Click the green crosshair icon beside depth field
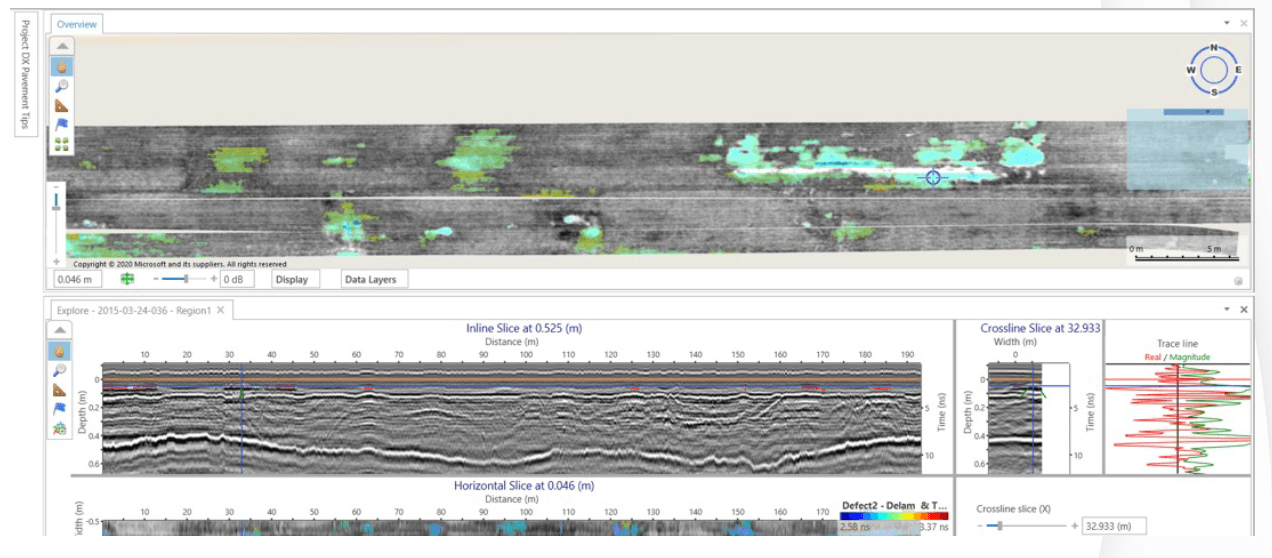Screen dimensions: 1272x558 pyautogui.click(x=127, y=280)
